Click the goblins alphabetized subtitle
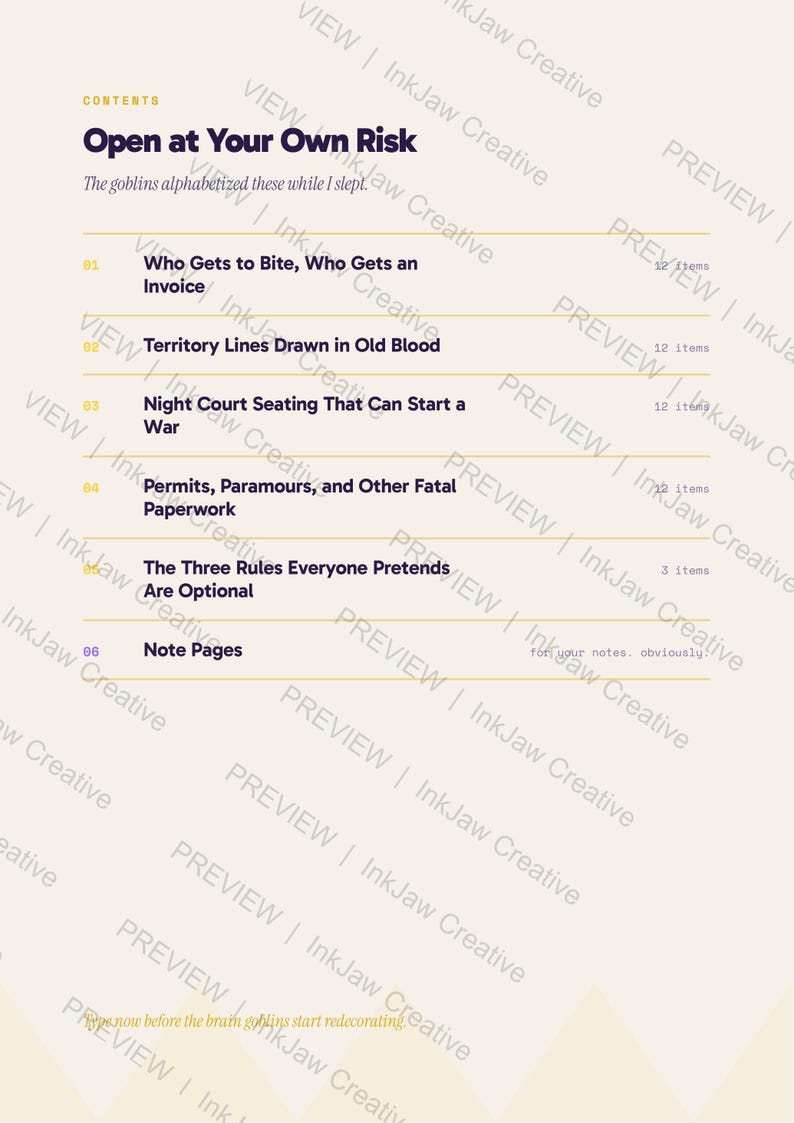Image resolution: width=794 pixels, height=1123 pixels. 226,184
